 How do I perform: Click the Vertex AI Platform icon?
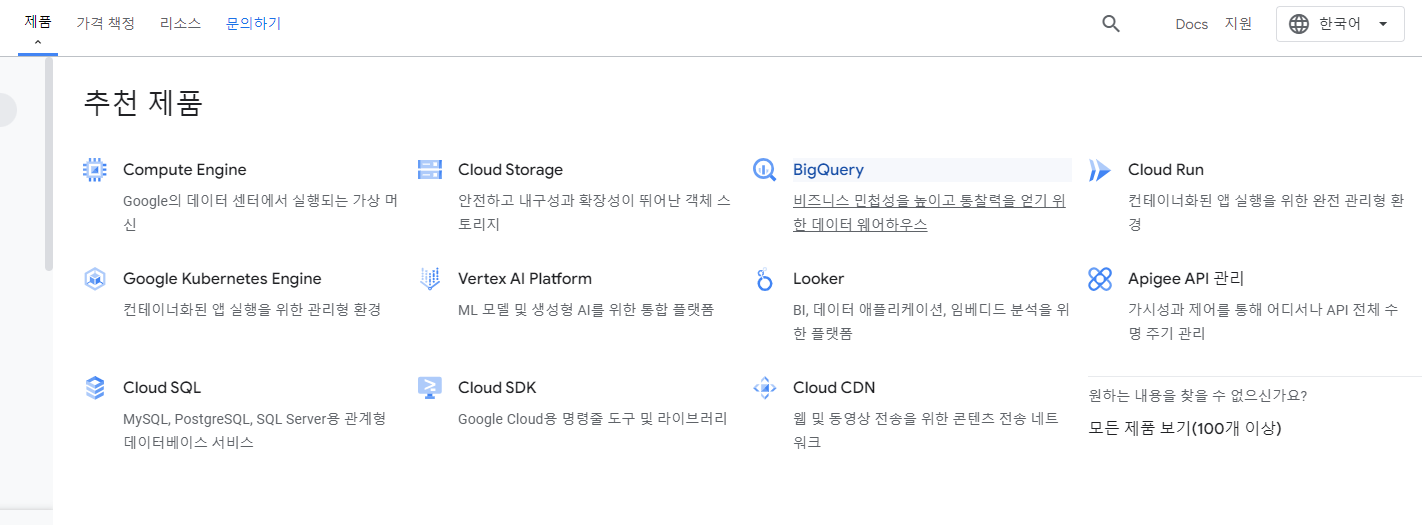430,279
